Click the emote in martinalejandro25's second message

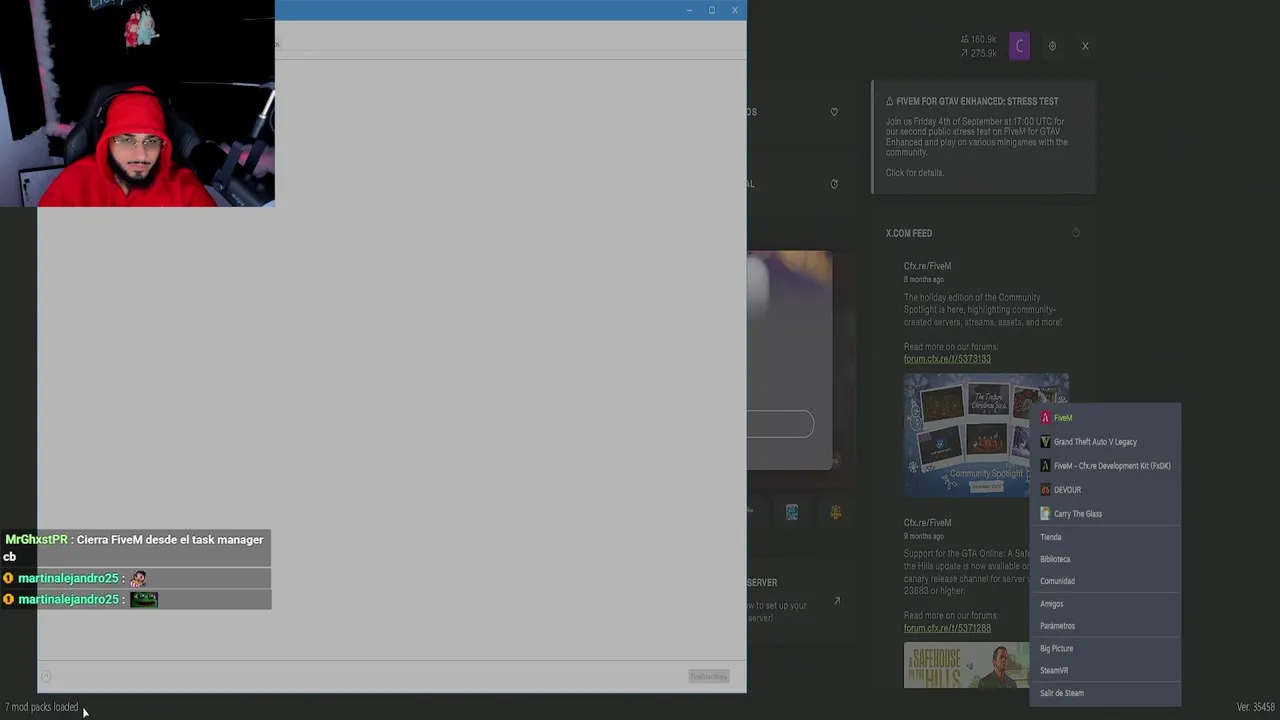144,599
